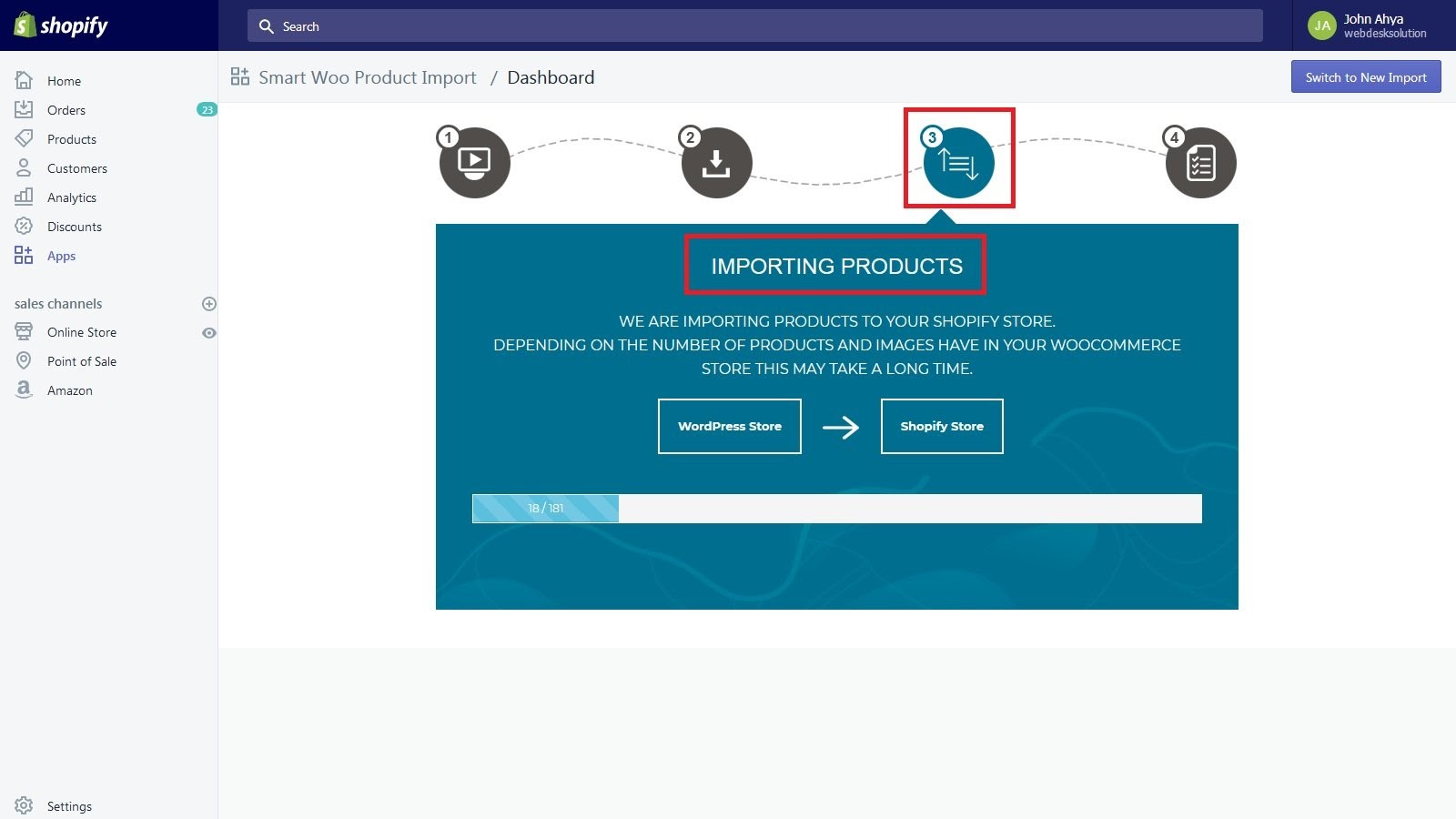Follow Smart Woo Product Import breadcrumb link
The height and width of the screenshot is (819, 1456).
coord(368,77)
